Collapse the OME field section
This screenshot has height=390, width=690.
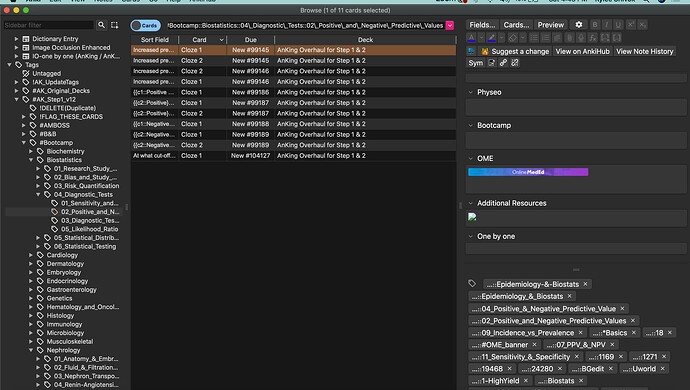[x=470, y=158]
